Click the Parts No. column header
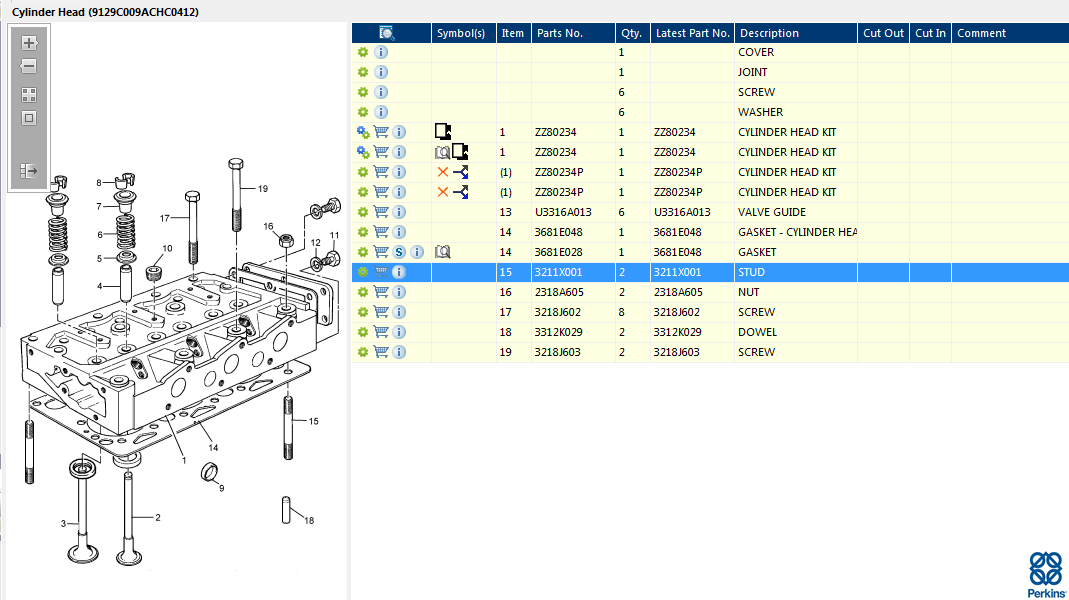Image resolution: width=1069 pixels, height=600 pixels. [573, 33]
